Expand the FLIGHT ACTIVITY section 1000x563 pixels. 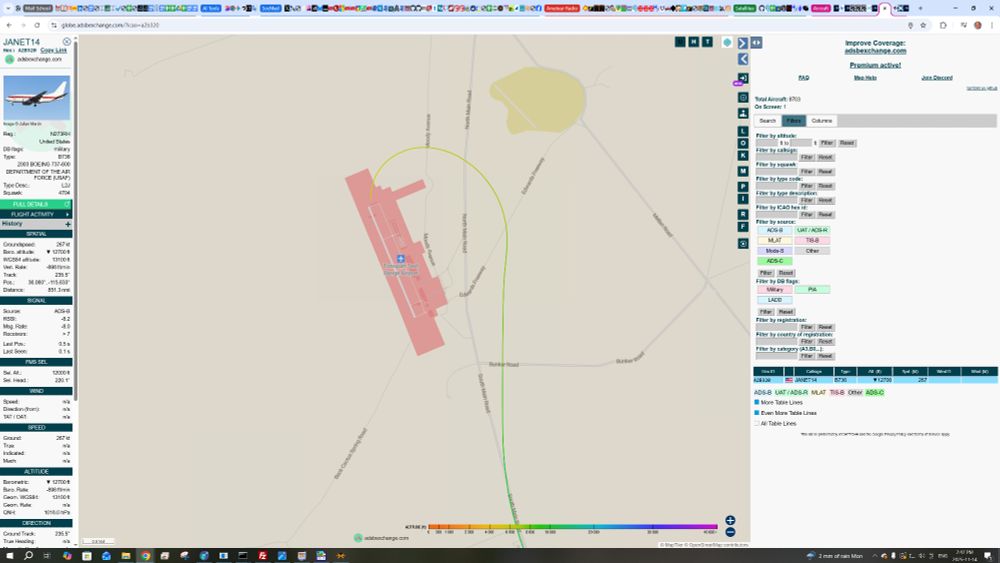click(36, 214)
